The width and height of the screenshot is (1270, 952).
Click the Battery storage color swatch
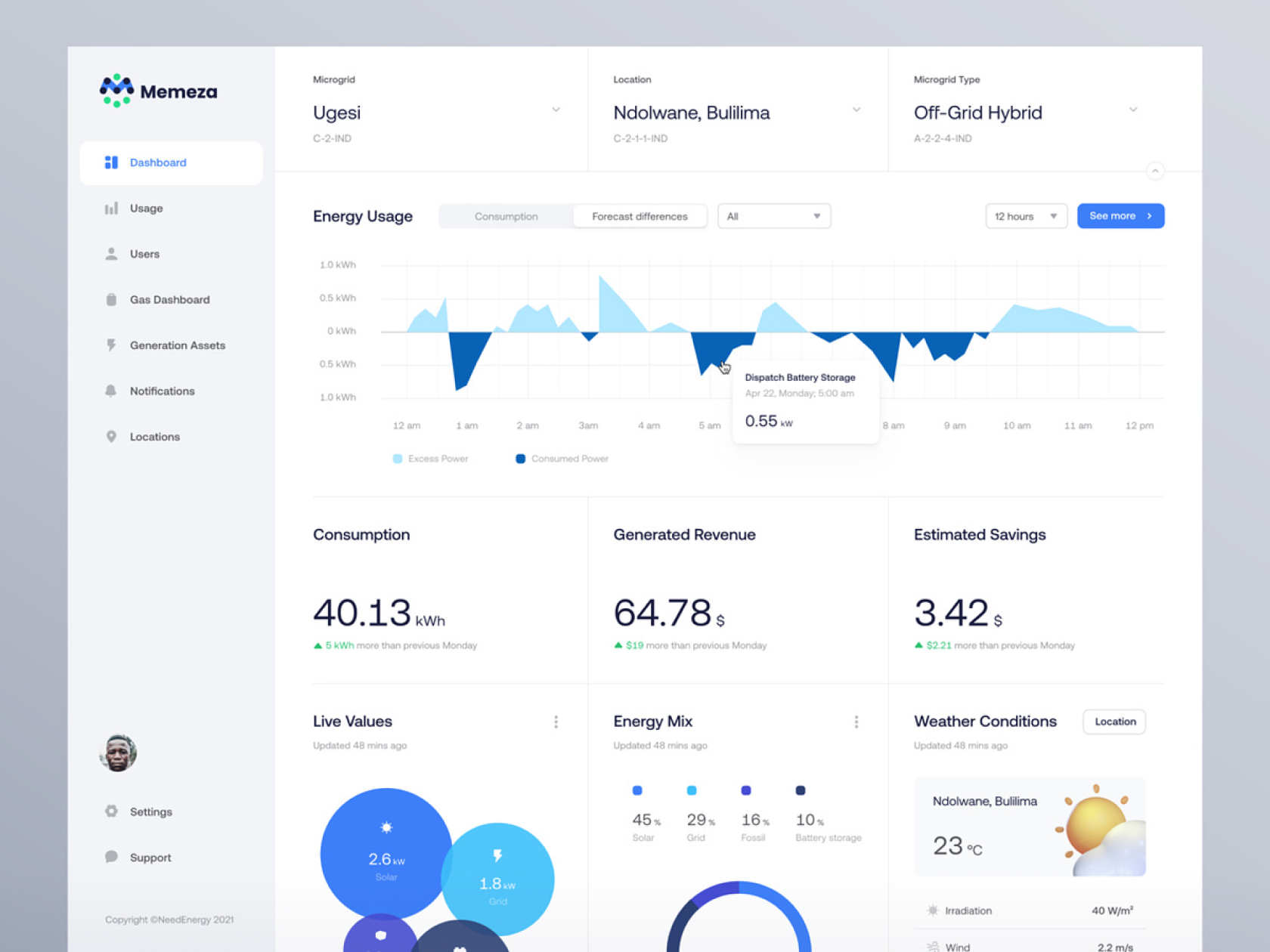tap(801, 790)
